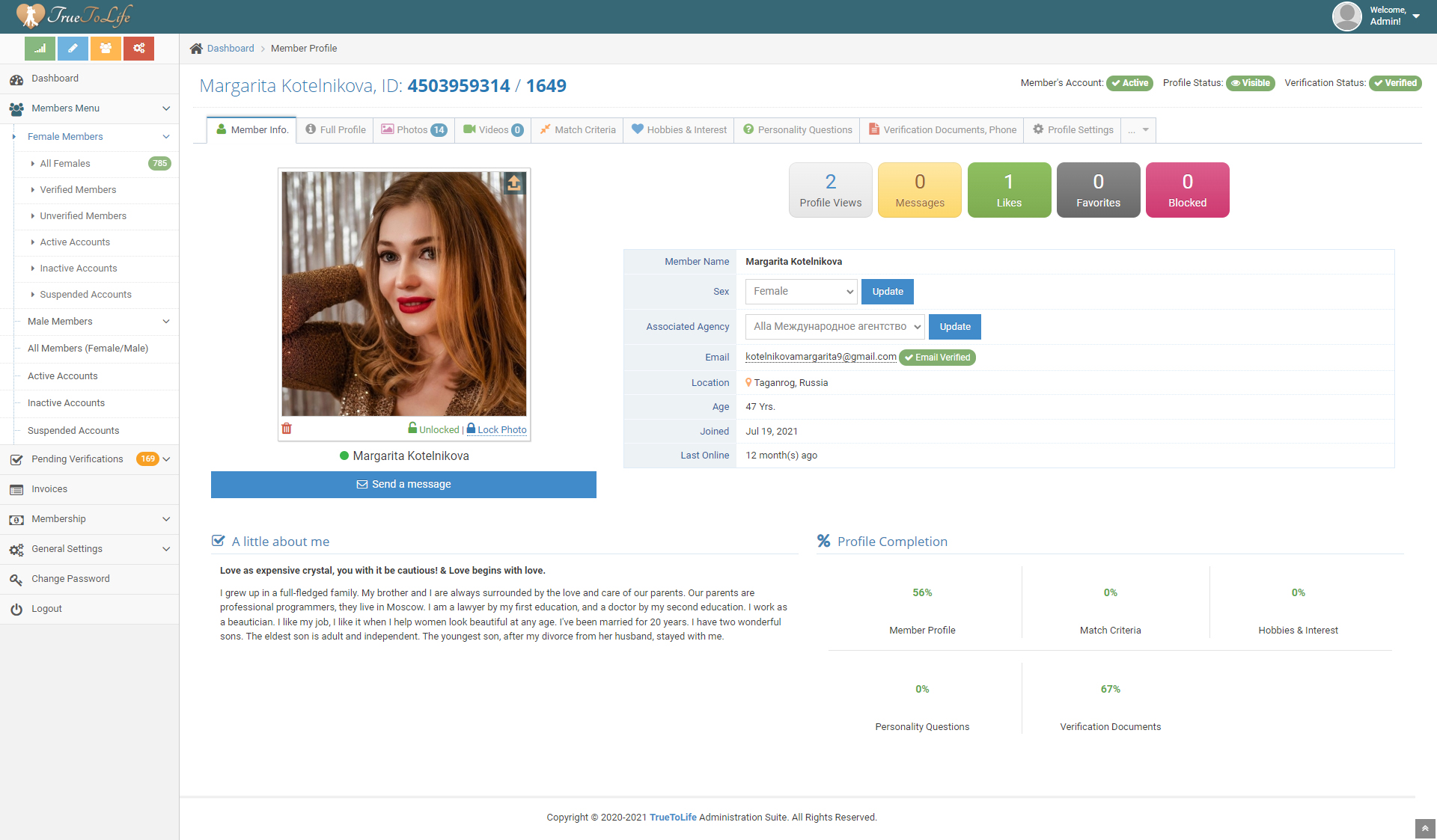Screen dimensions: 1437x840
Task: Click the member email address link
Action: click(820, 357)
